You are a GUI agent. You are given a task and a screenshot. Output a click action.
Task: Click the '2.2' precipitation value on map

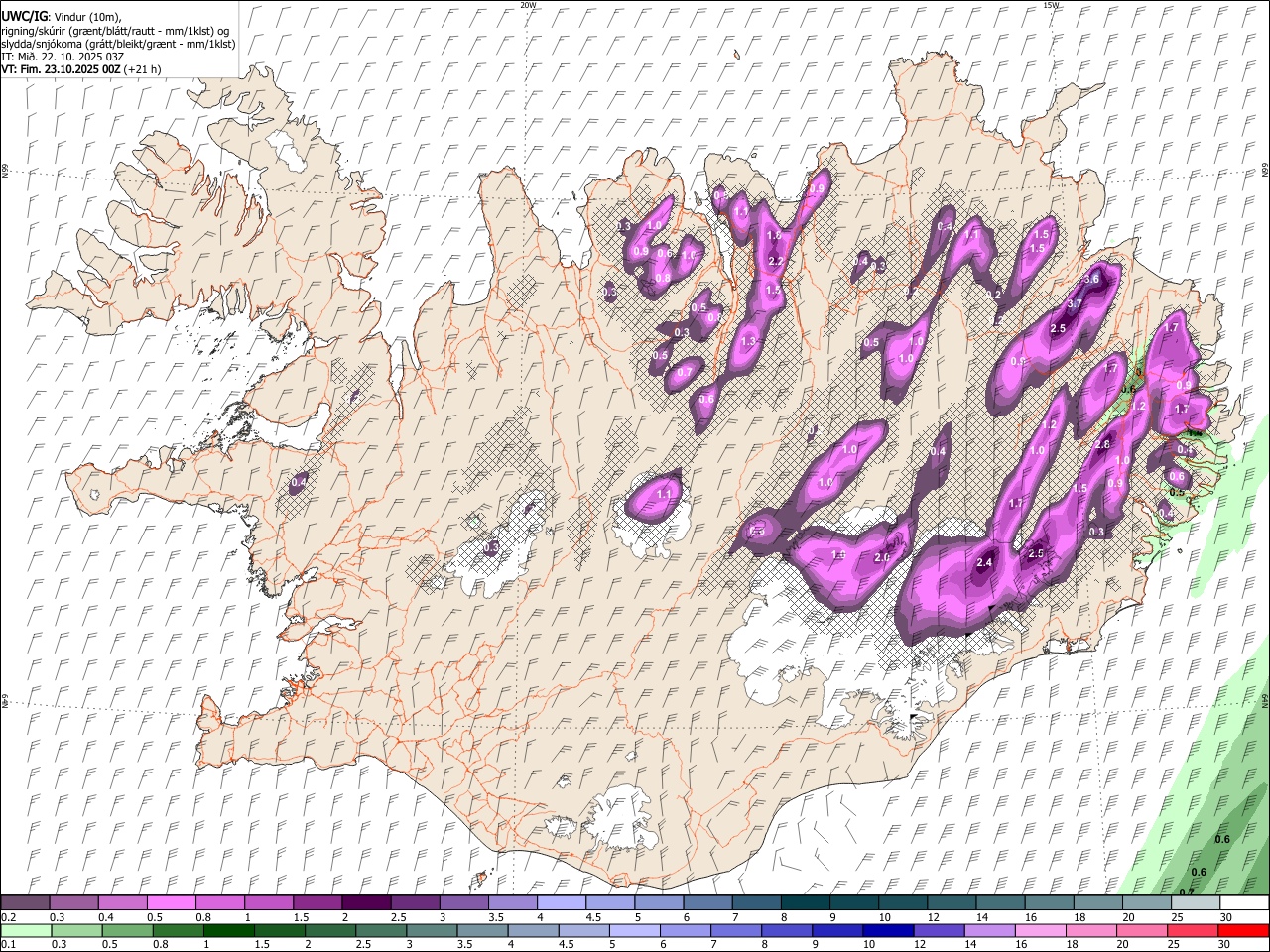click(776, 261)
